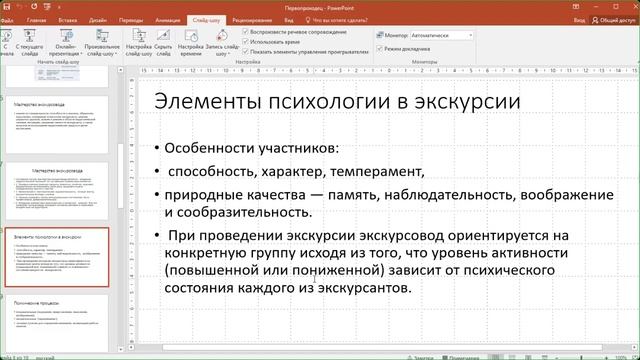Start the slideshow with the 'С начала' button
Screen dimensions: 640x360
click(6, 42)
